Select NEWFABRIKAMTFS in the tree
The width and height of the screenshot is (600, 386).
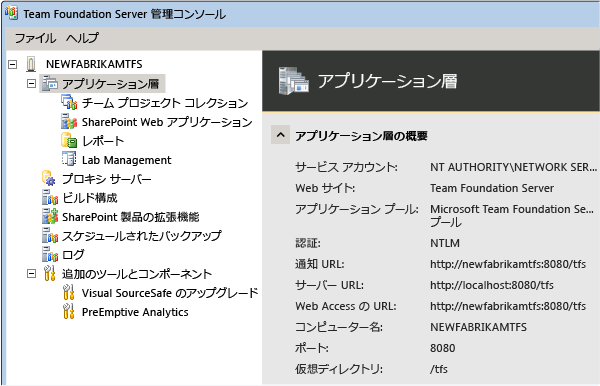(x=94, y=64)
